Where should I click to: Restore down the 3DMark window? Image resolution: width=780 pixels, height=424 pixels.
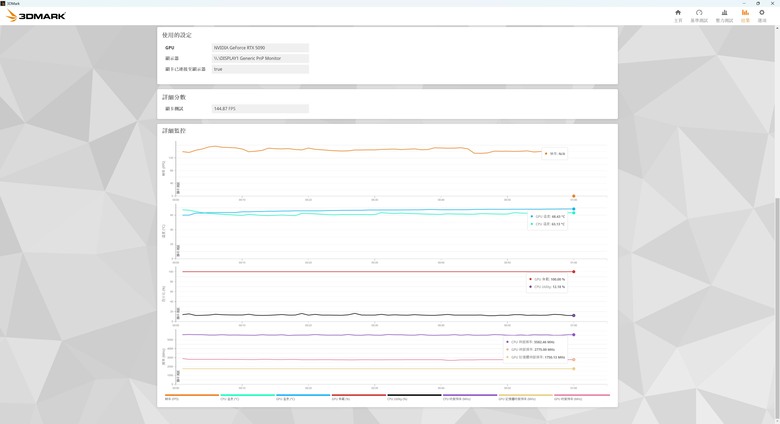coord(758,3)
